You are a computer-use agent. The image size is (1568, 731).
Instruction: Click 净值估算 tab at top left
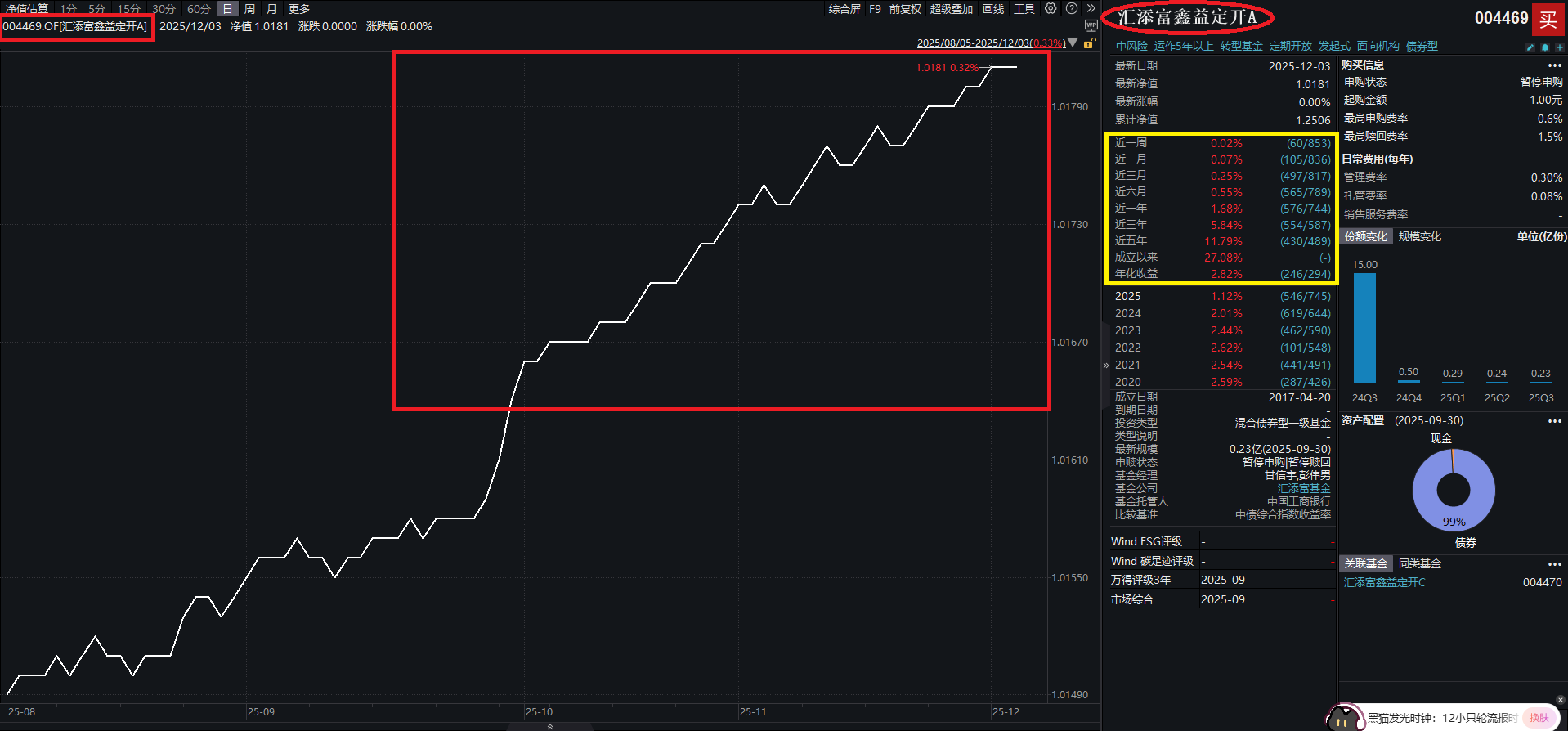27,9
